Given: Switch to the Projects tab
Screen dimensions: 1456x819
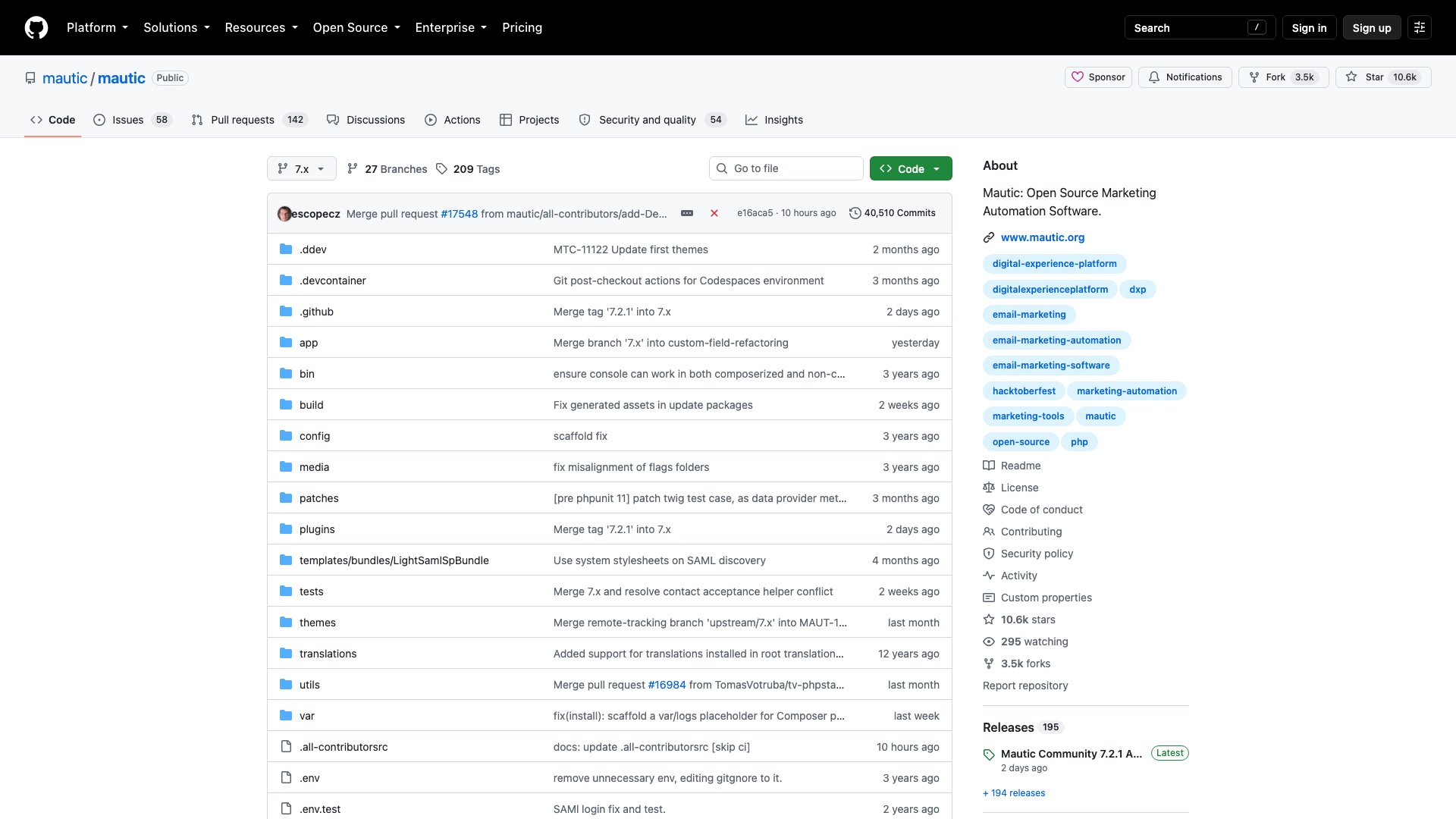Looking at the screenshot, I should pos(529,120).
